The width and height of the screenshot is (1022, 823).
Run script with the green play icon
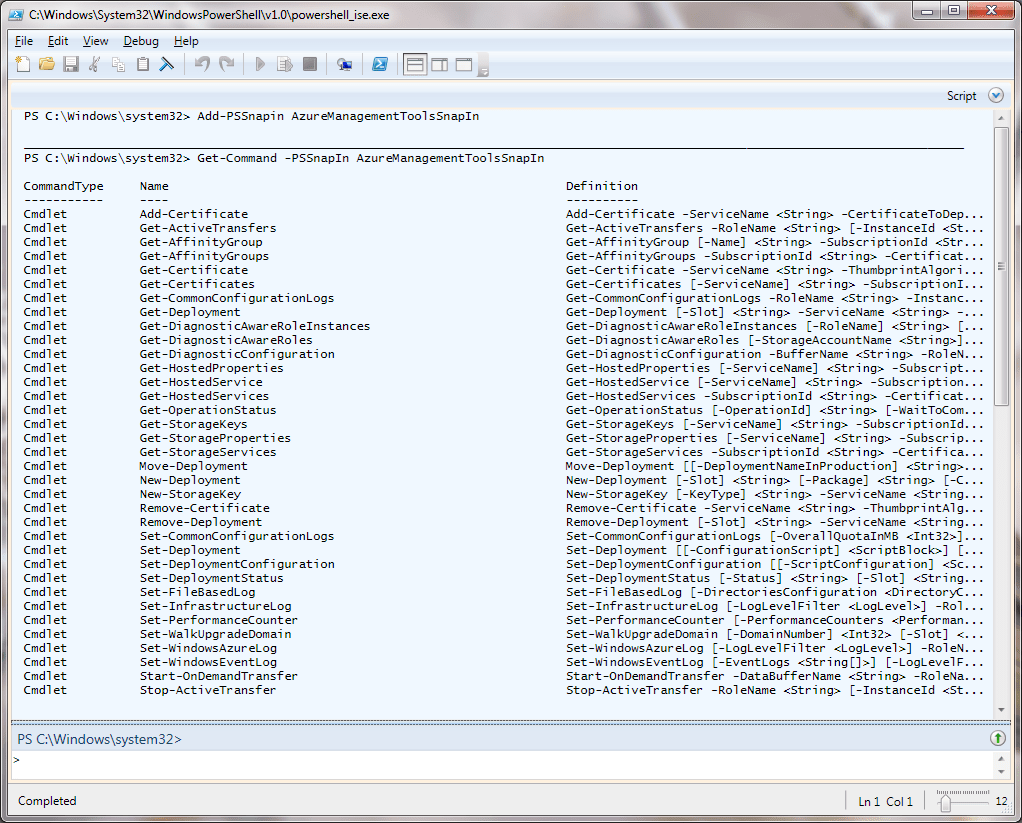coord(260,64)
